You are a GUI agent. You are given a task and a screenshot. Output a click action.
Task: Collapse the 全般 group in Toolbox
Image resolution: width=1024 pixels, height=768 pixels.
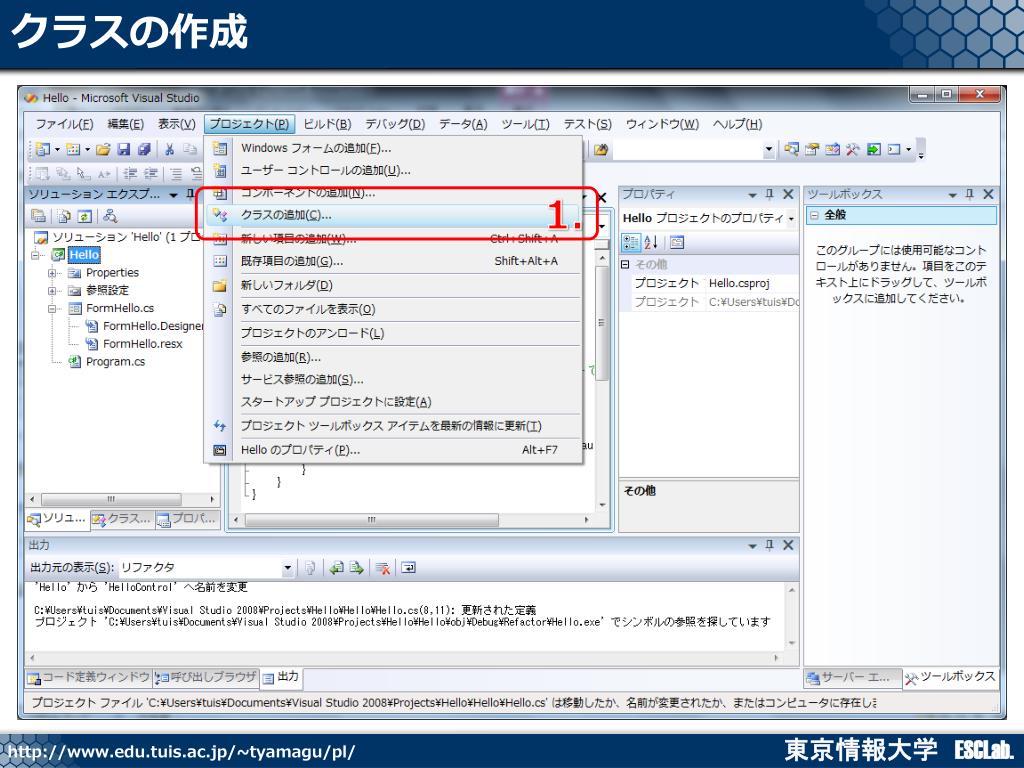[814, 215]
